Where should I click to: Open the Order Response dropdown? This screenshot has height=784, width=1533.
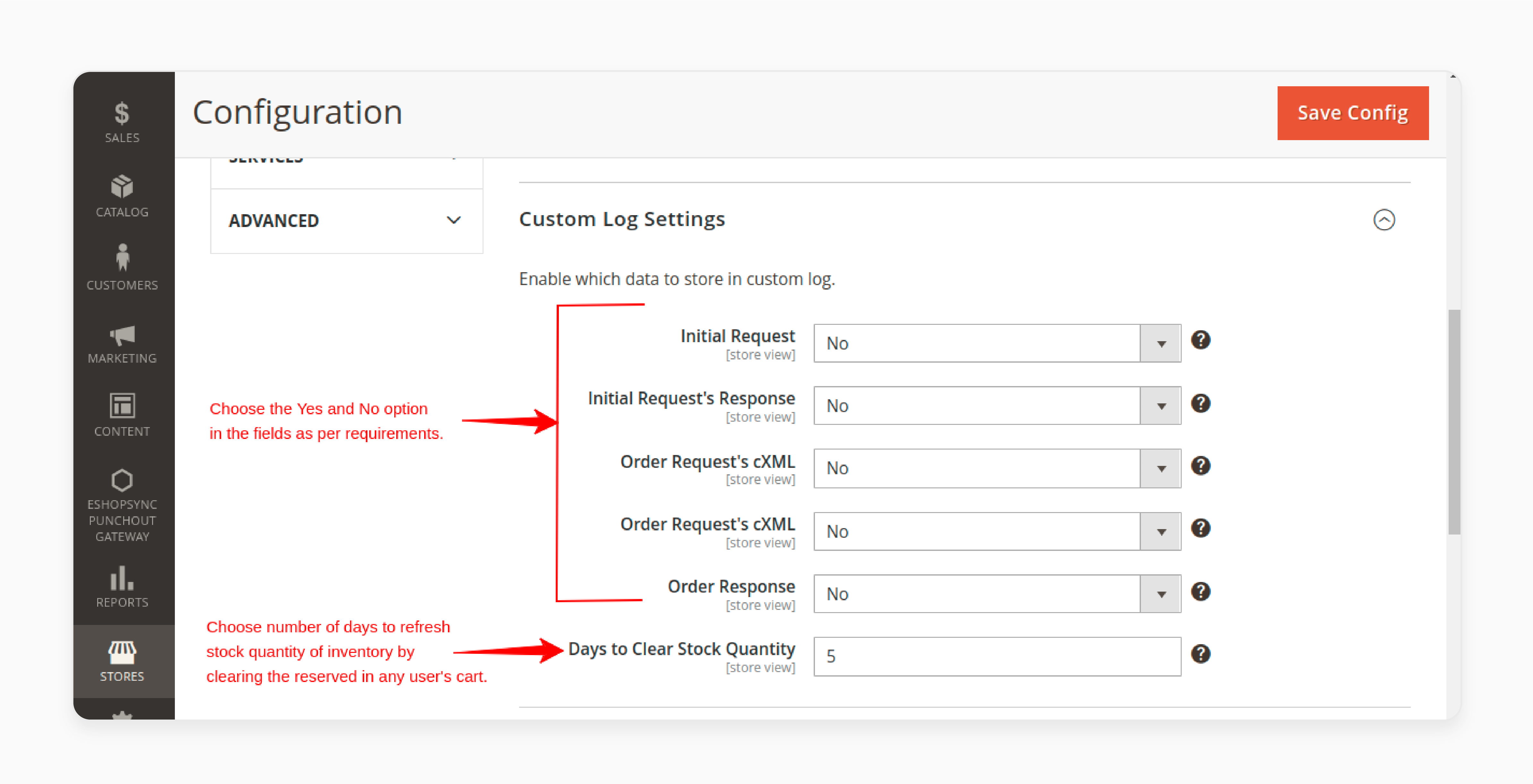click(x=997, y=594)
